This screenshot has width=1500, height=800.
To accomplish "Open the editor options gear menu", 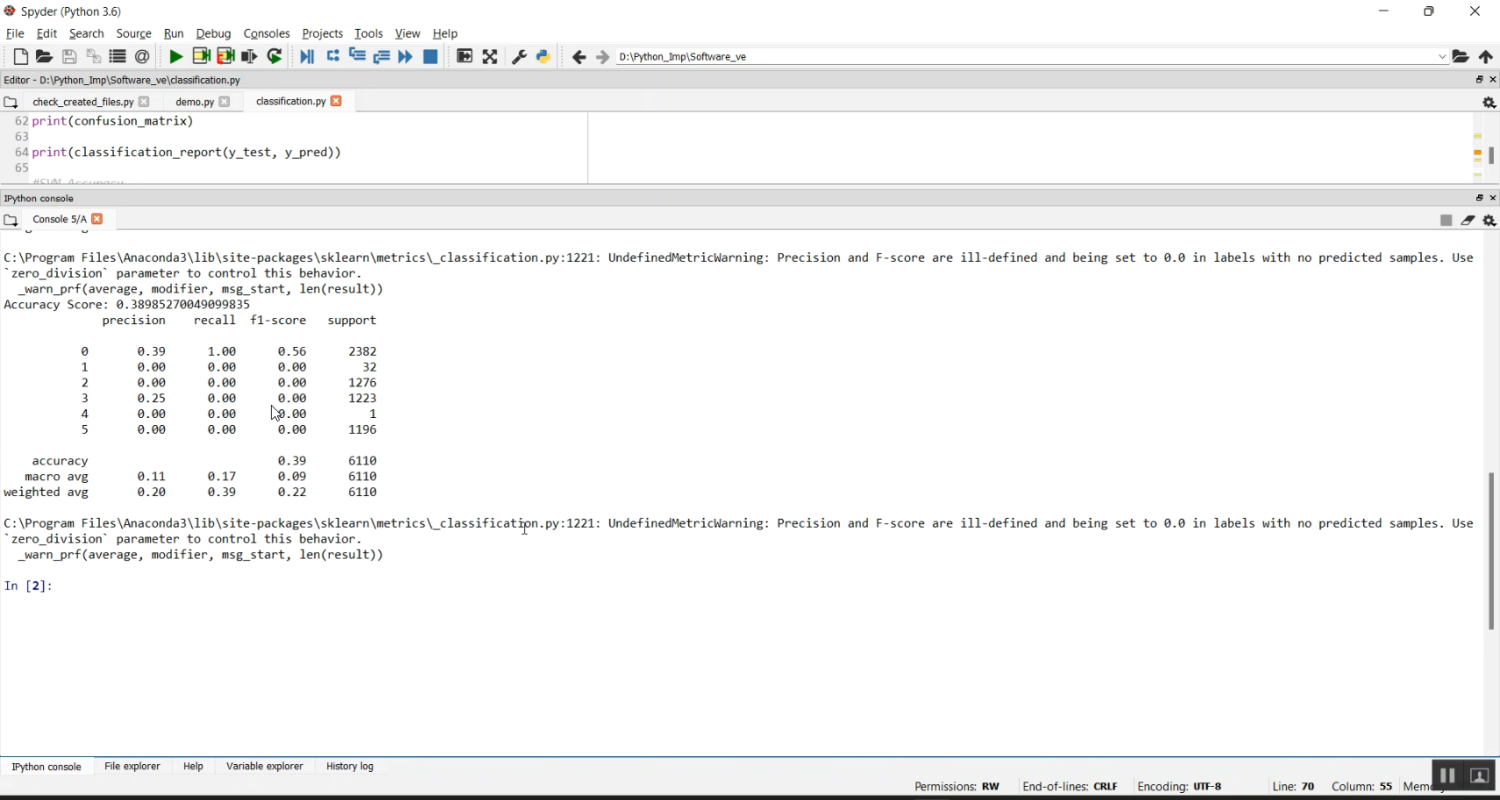I will pos(1489,102).
